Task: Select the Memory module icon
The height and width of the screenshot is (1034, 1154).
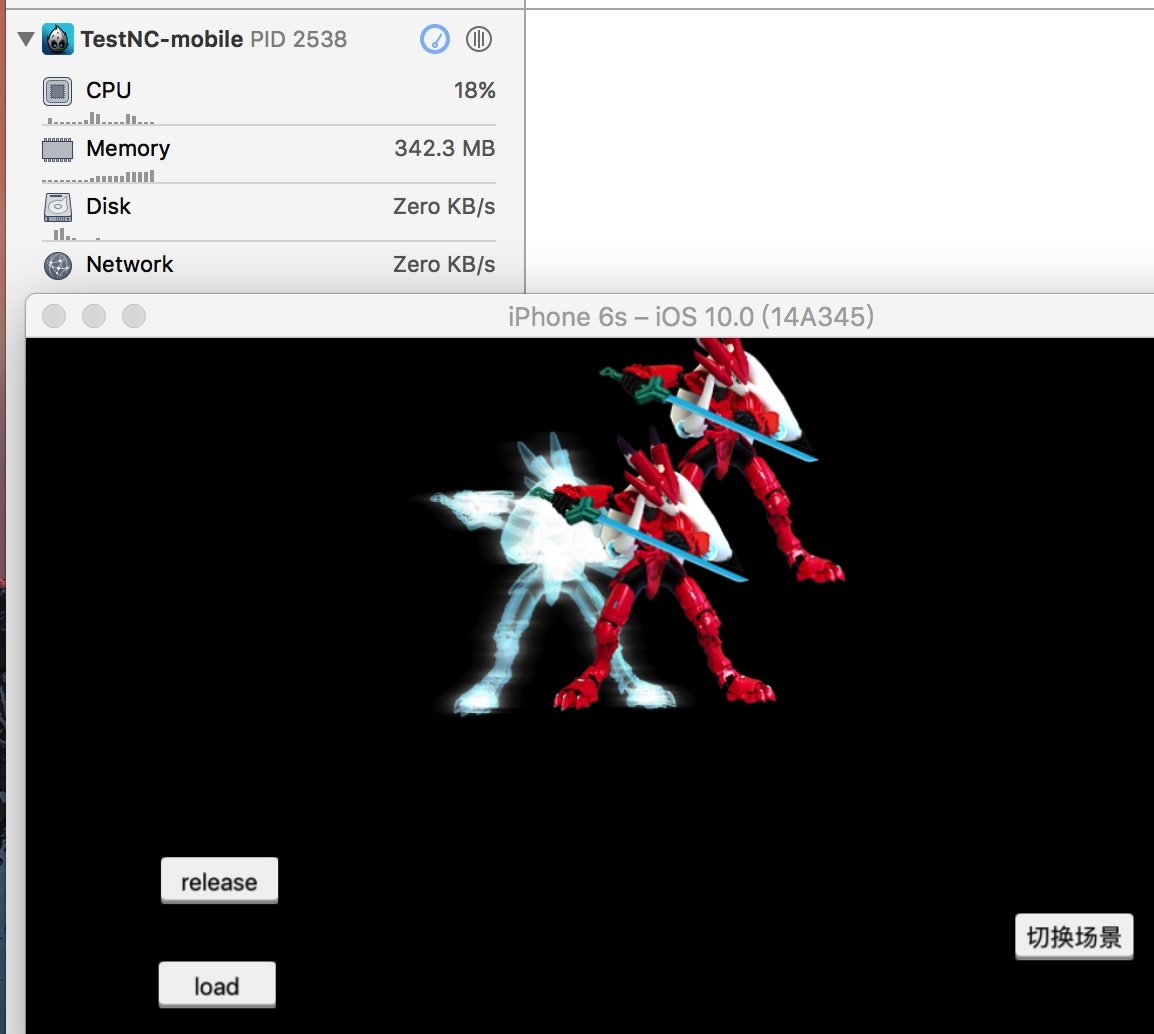Action: click(x=57, y=149)
